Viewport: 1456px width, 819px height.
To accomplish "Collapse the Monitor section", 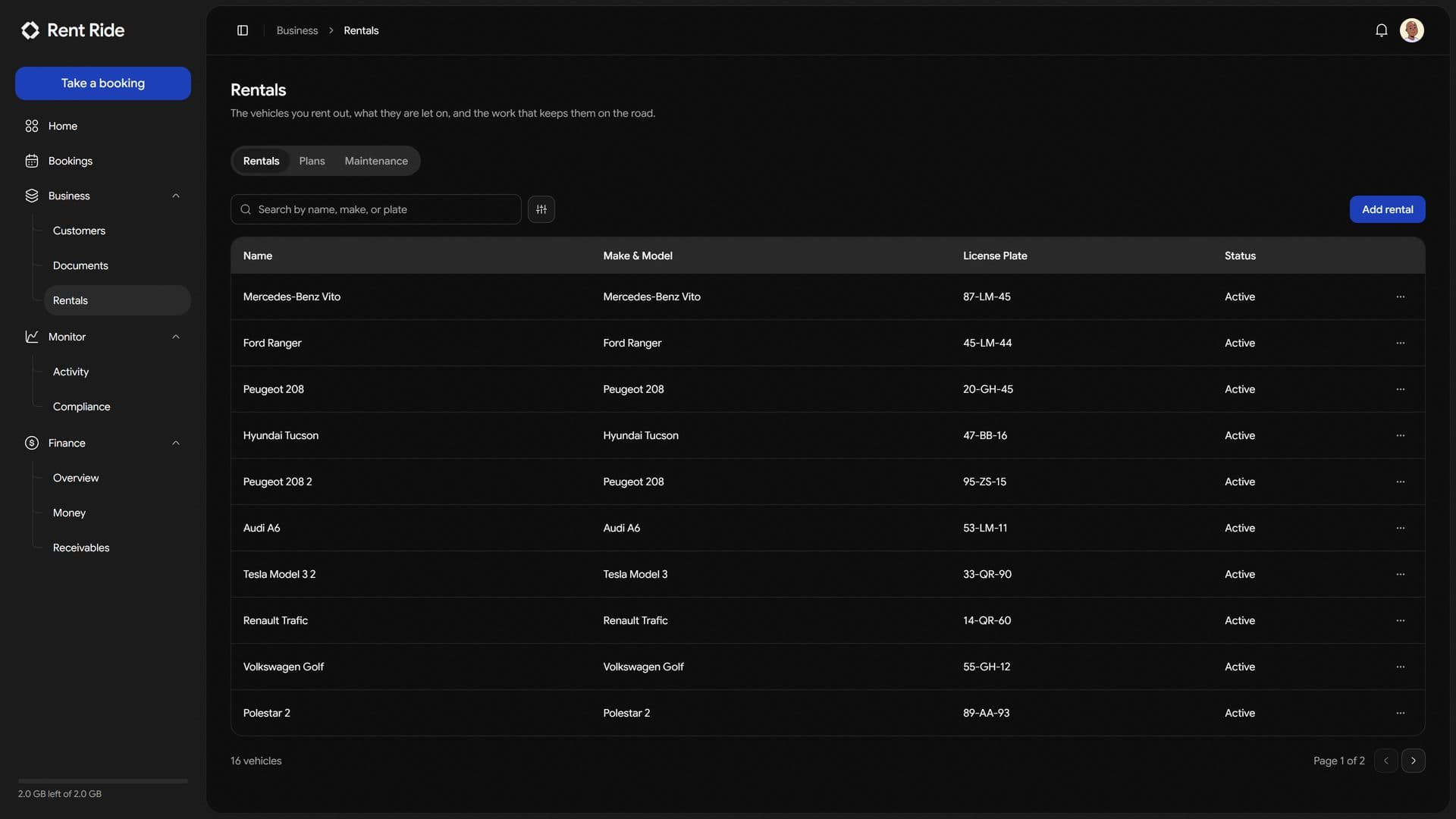I will [x=176, y=337].
